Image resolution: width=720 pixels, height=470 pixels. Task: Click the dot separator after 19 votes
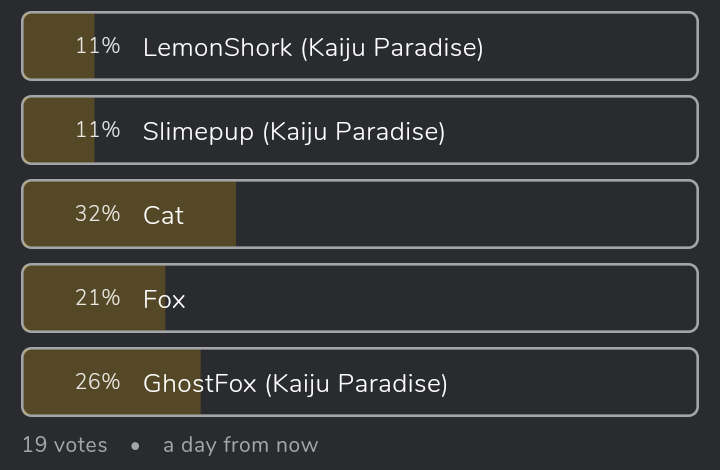coord(135,446)
